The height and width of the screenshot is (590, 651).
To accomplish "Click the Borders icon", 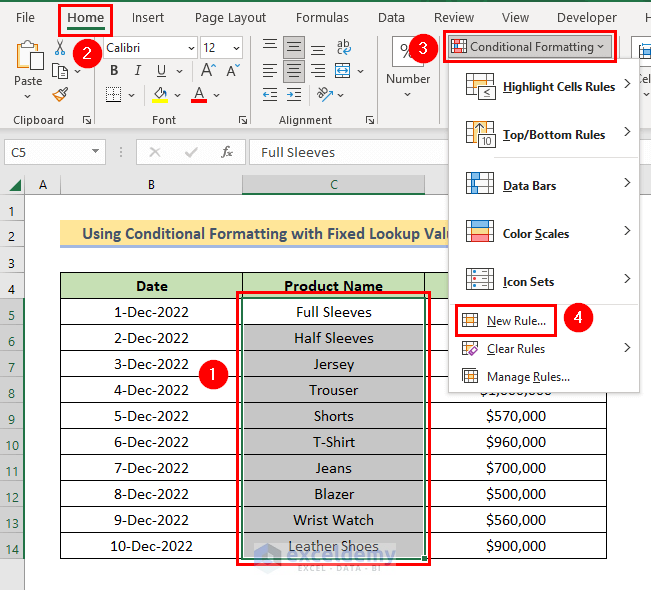I will pos(113,95).
